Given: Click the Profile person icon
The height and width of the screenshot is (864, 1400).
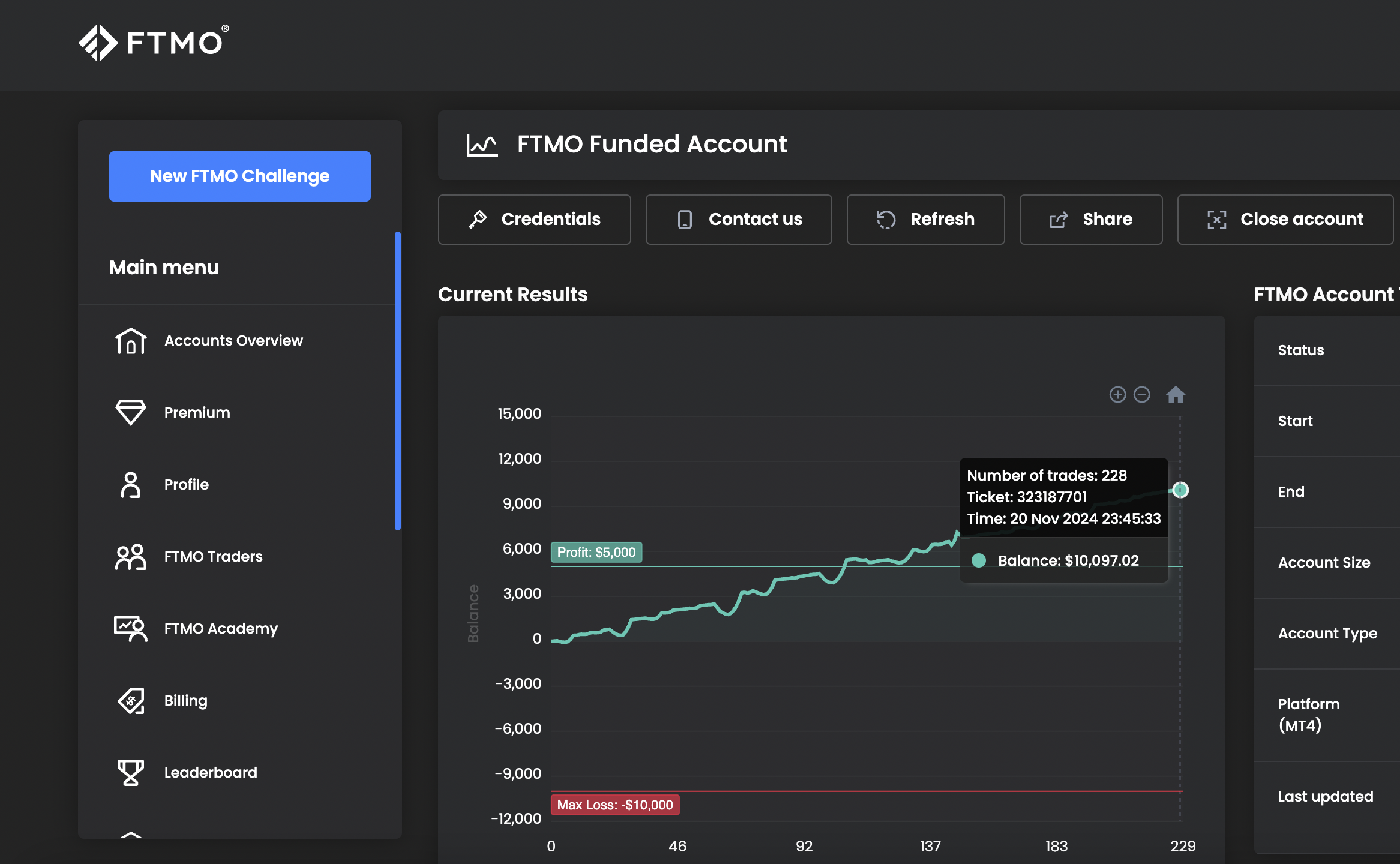Looking at the screenshot, I should tap(131, 485).
